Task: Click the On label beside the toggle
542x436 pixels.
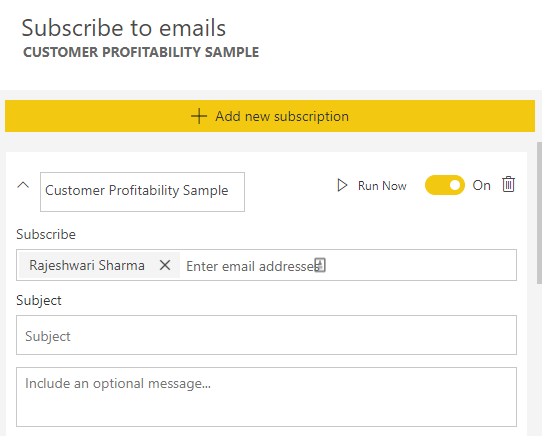Action: (482, 185)
